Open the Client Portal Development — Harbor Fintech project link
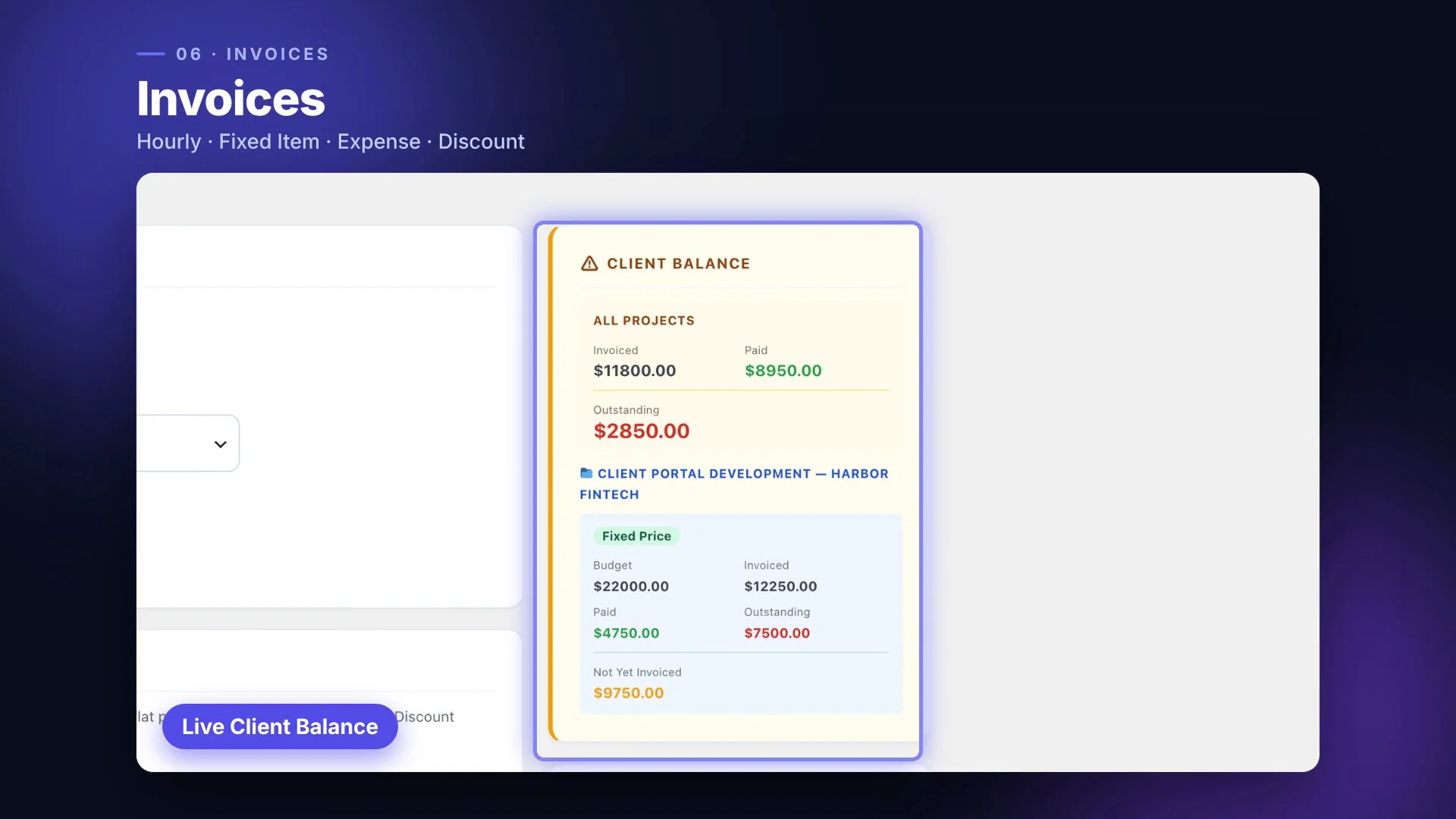Viewport: 1456px width, 819px height. click(734, 484)
